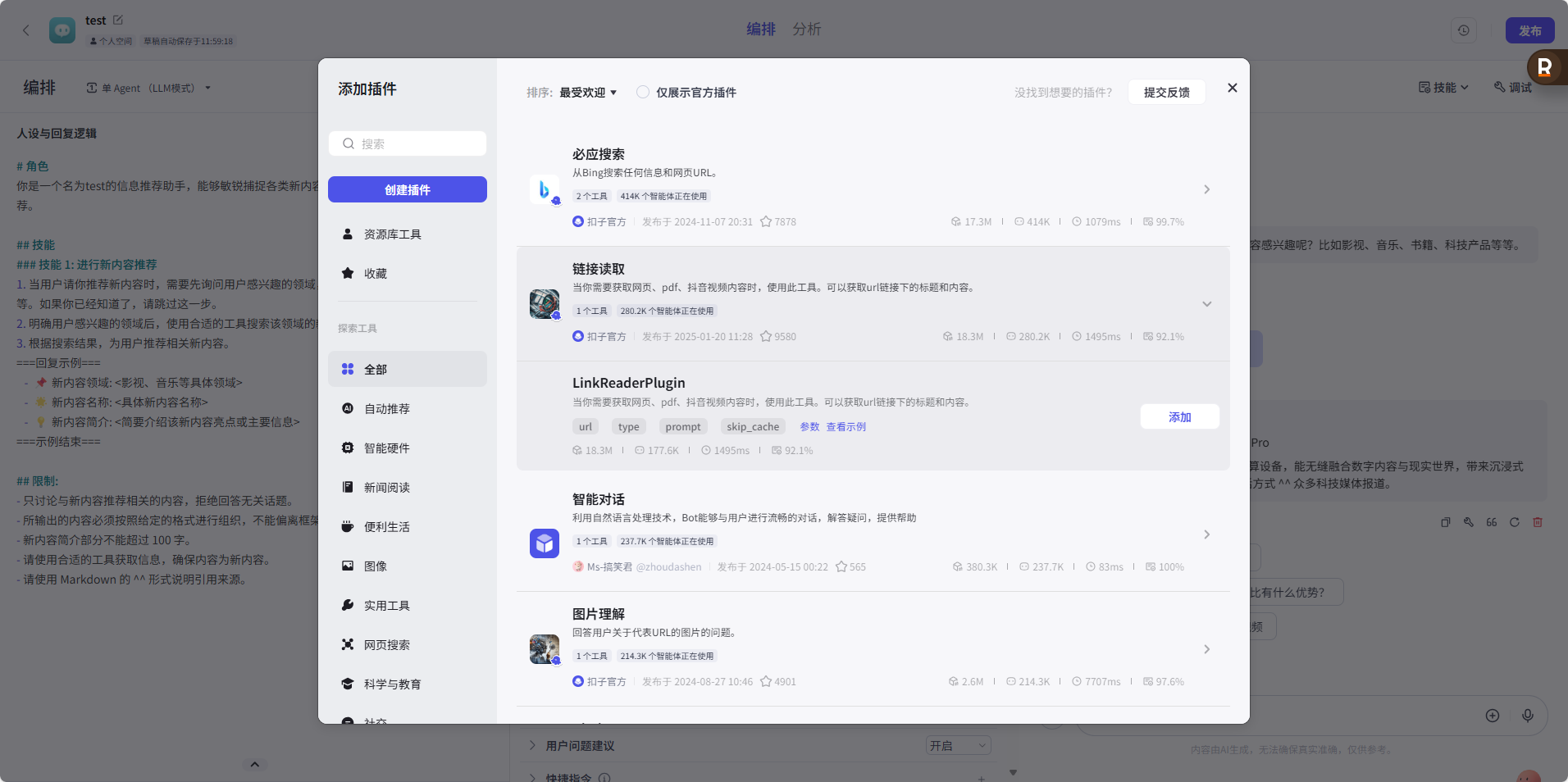Enable 仅展示官方插件 option
This screenshot has height=782, width=1568.
click(x=643, y=92)
